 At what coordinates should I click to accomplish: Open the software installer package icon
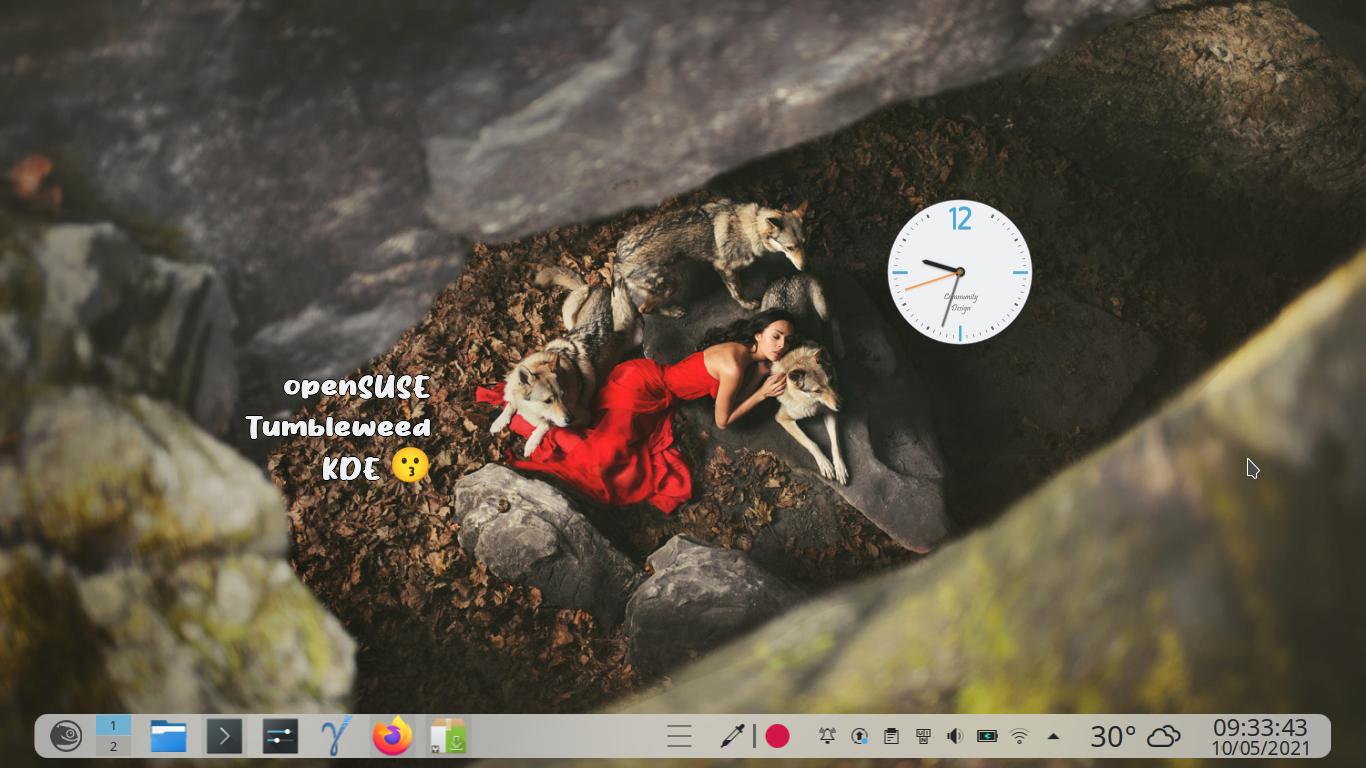coord(448,736)
